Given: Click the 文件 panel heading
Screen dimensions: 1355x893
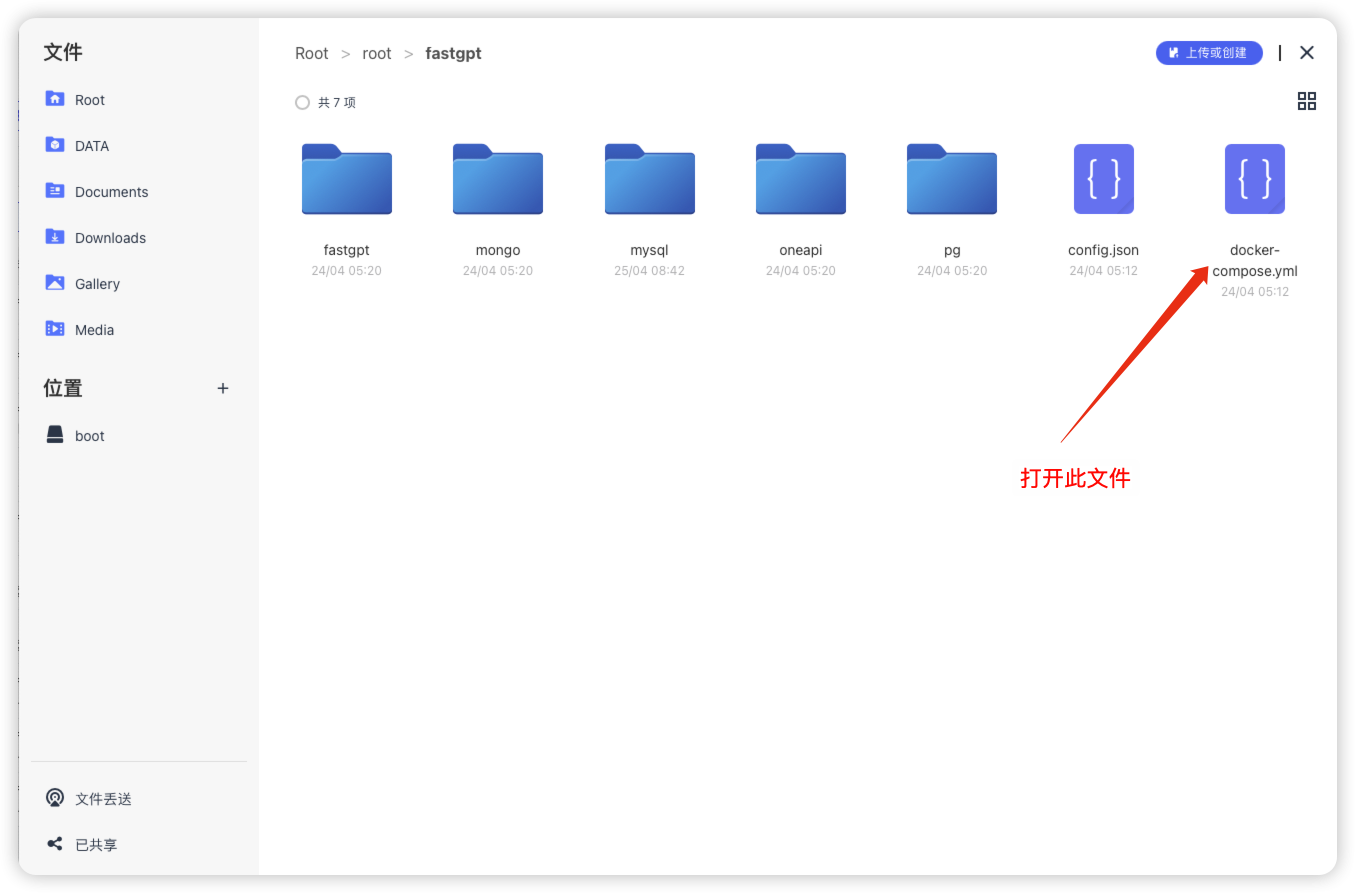Looking at the screenshot, I should (63, 52).
